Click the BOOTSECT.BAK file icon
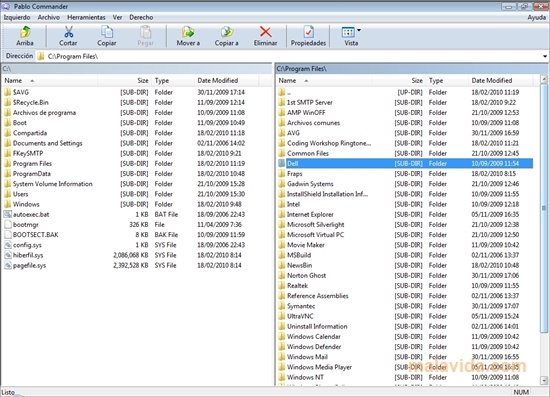This screenshot has width=550, height=397. point(7,235)
